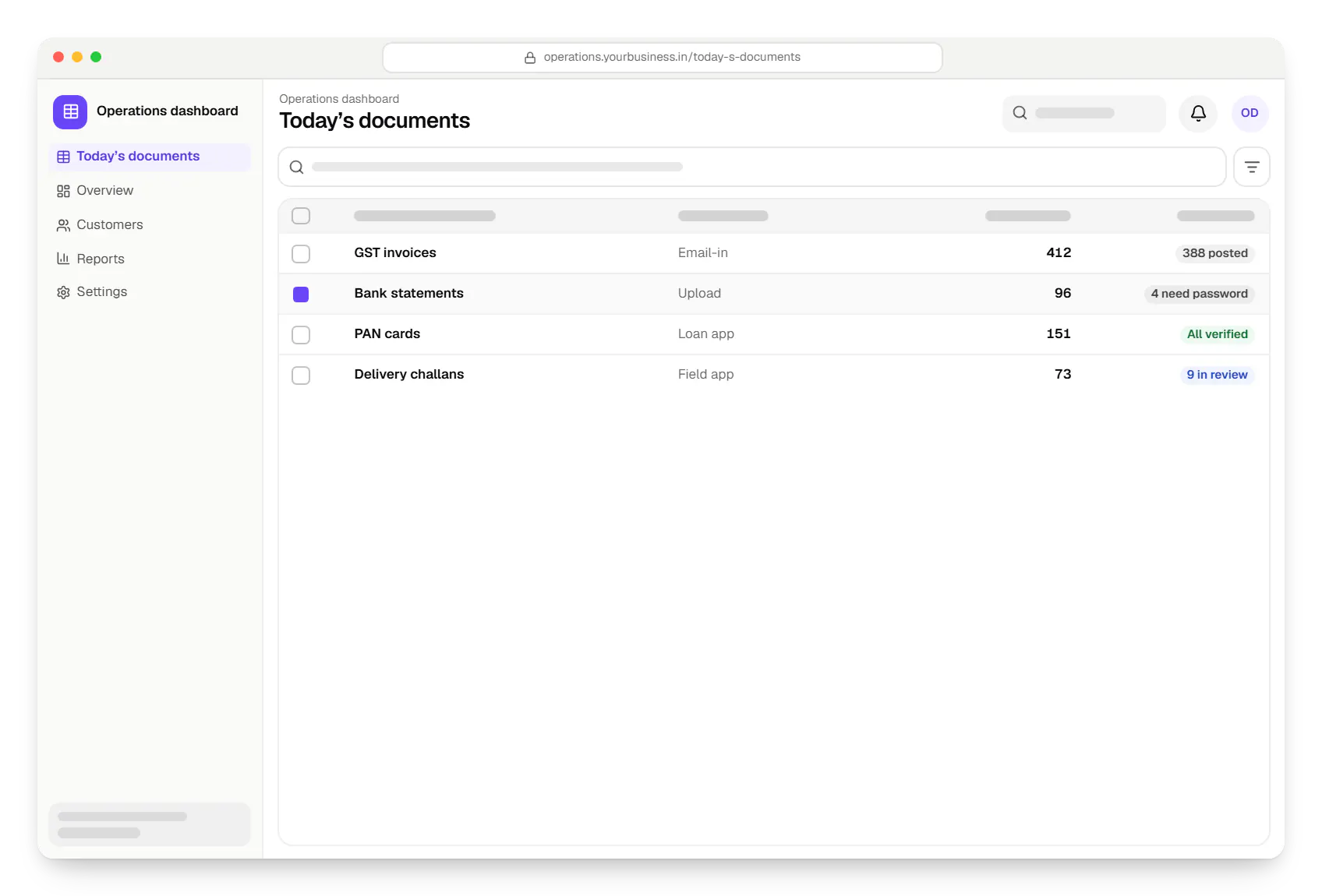Click the 'Operations dashboard' breadcrumb above the title
1322x896 pixels.
click(339, 99)
